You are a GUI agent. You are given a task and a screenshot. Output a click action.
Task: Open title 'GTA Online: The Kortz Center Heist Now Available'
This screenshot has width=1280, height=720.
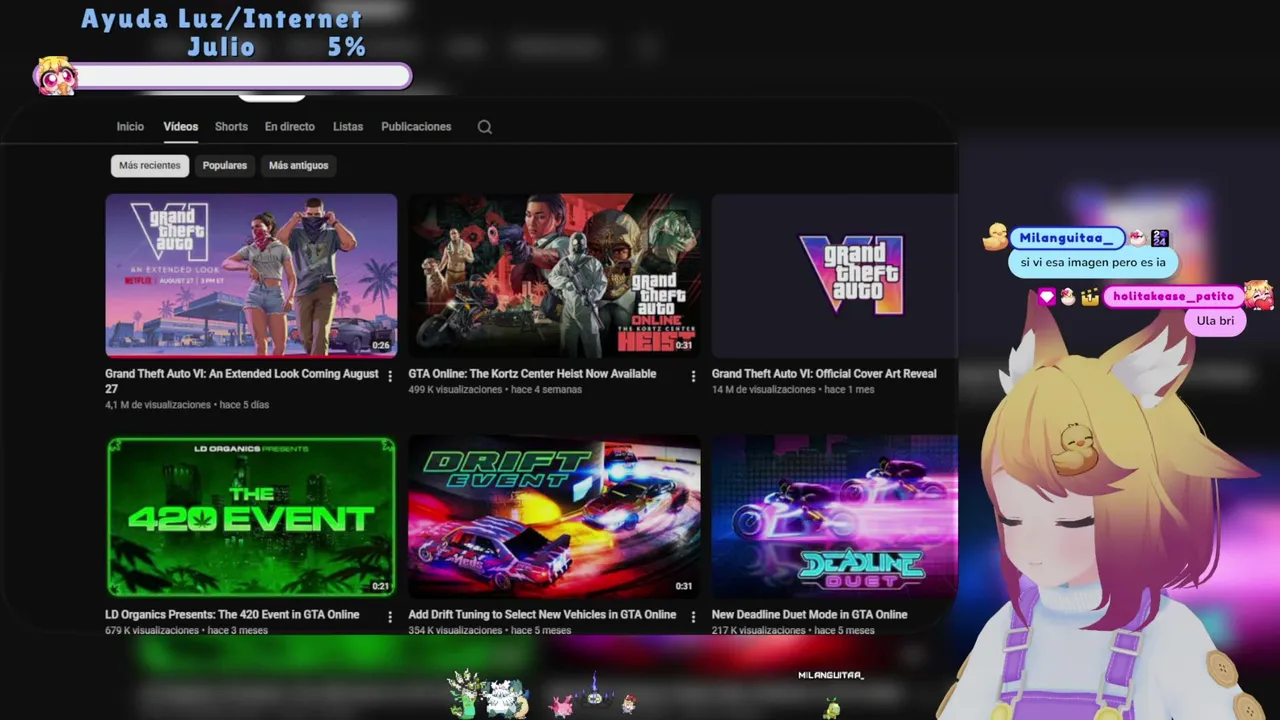pyautogui.click(x=532, y=374)
